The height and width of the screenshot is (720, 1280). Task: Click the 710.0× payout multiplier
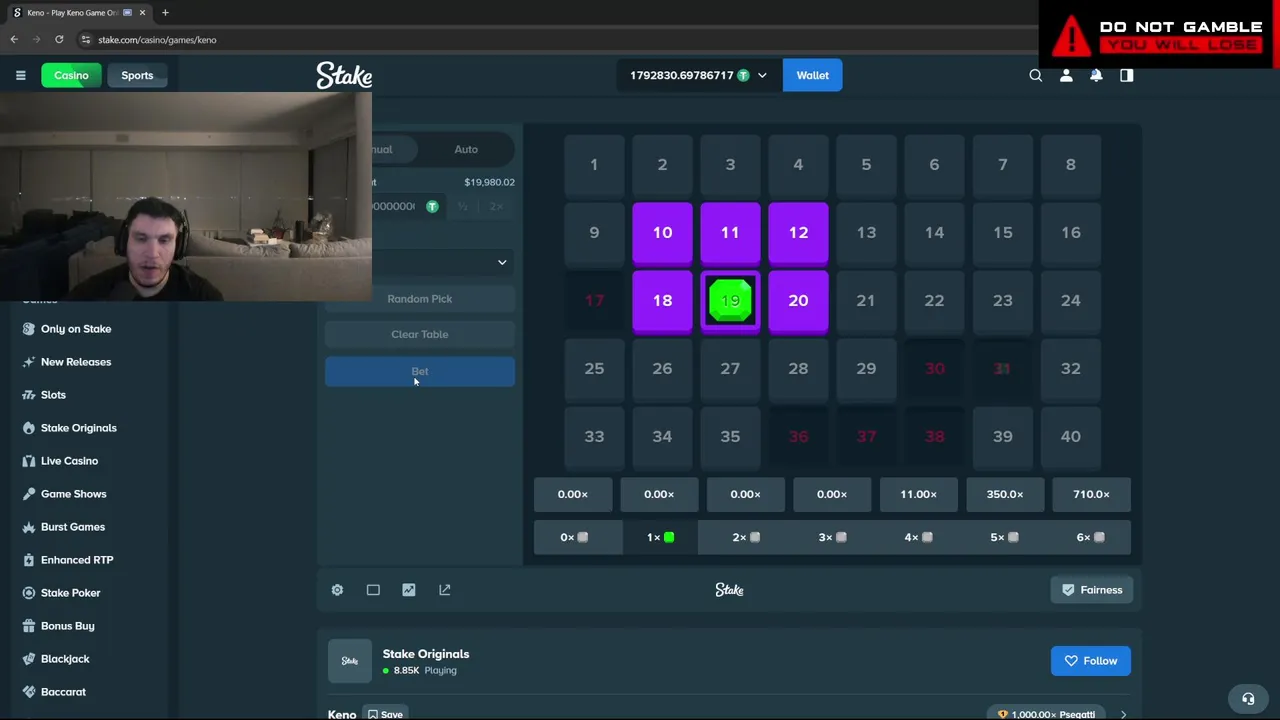pyautogui.click(x=1091, y=494)
